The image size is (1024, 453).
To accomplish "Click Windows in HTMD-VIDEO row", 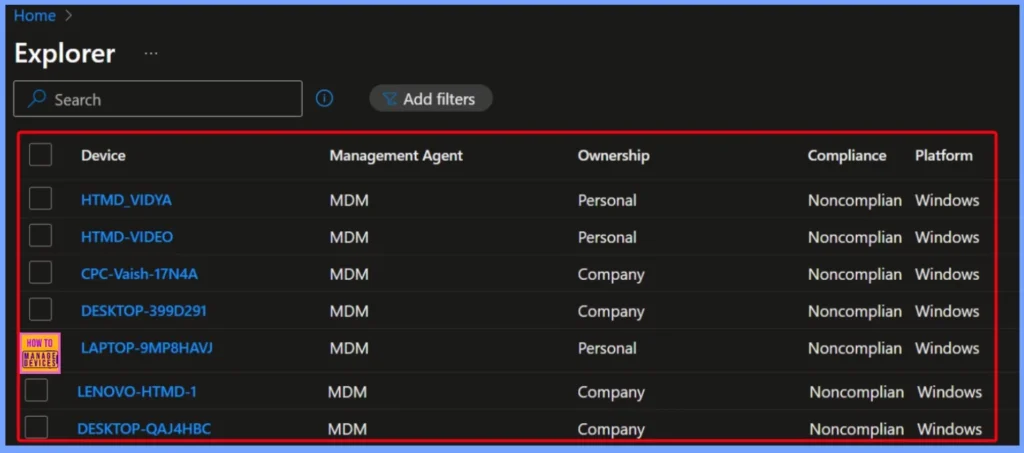I will (x=947, y=238).
